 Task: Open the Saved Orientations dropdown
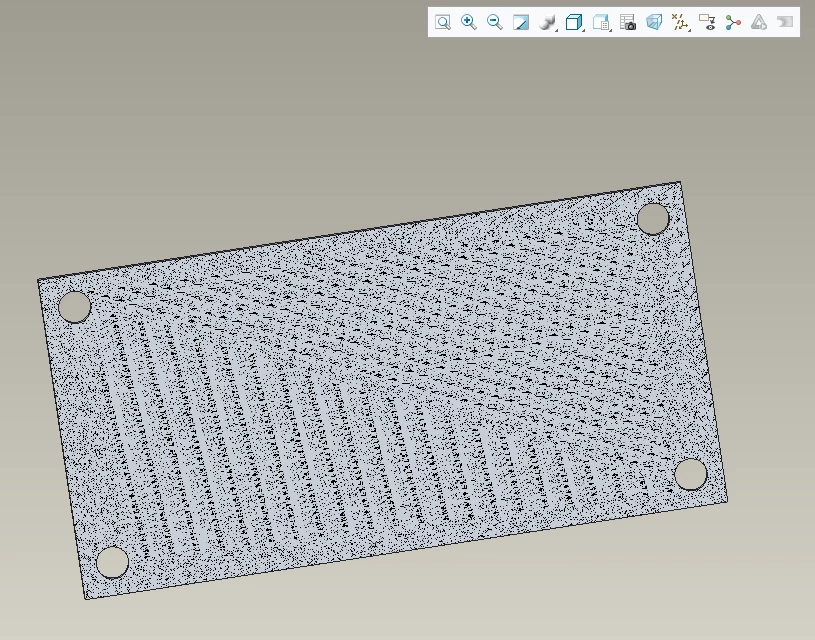601,22
